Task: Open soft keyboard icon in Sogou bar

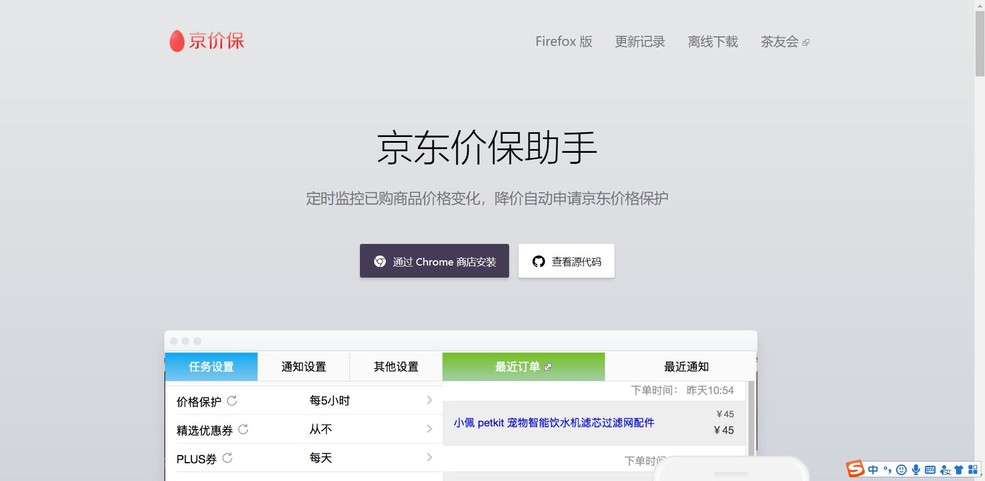Action: [x=930, y=469]
